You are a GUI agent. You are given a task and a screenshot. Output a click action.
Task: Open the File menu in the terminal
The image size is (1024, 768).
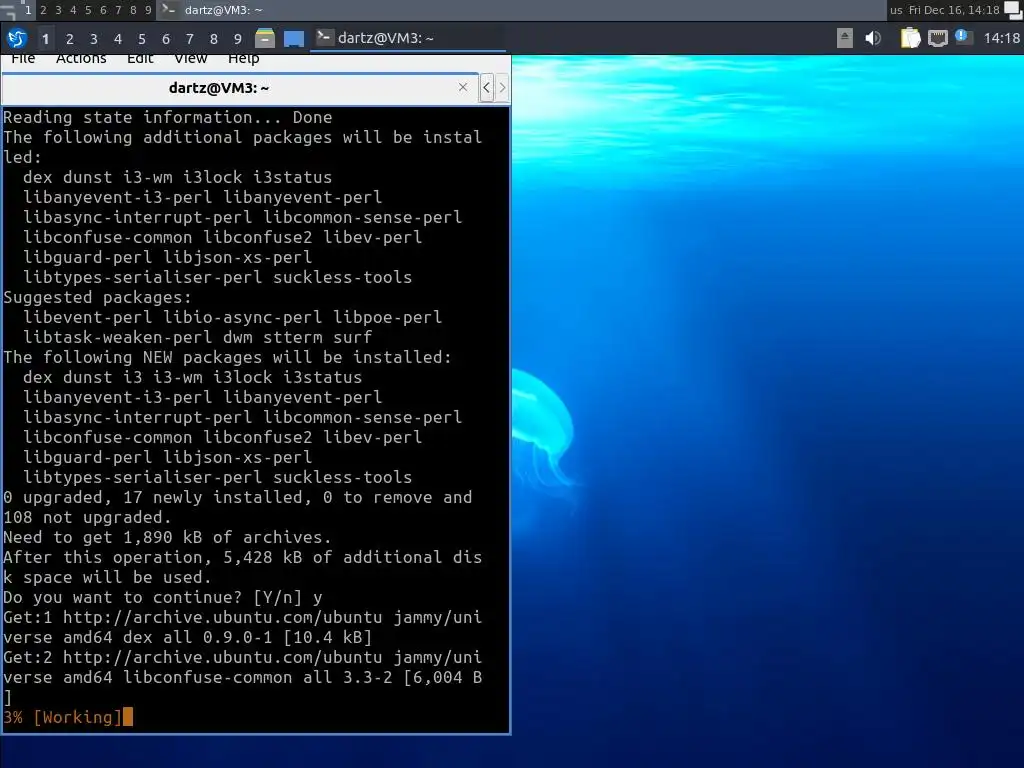23,59
